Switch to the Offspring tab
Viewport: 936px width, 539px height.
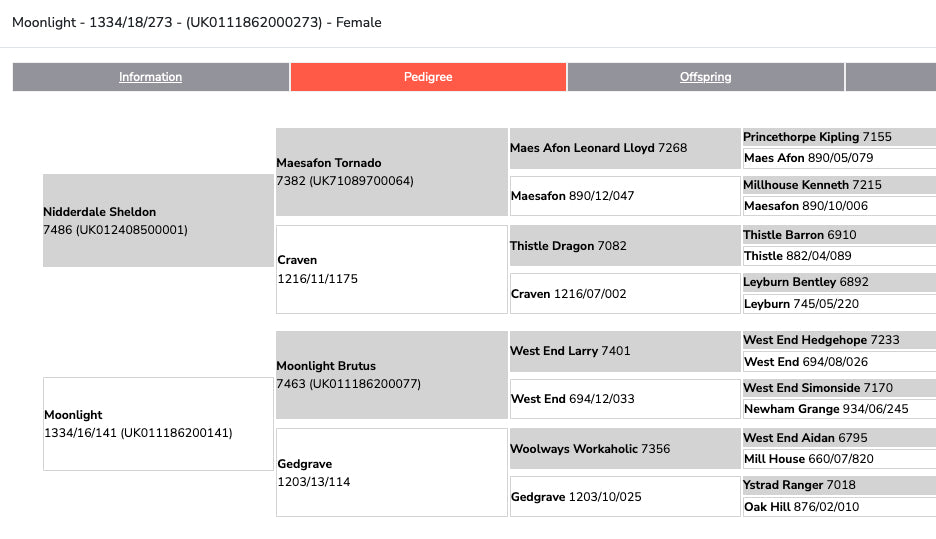705,77
